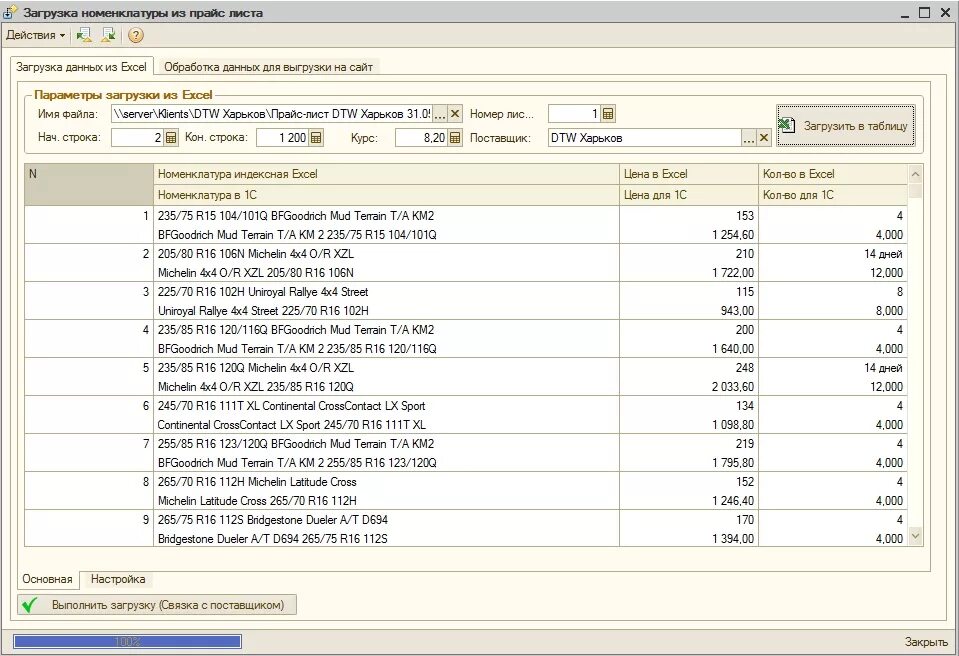Select Continental CrossContact LX Sport 245/70 R16 111T XL
This screenshot has width=959, height=656.
tap(291, 424)
